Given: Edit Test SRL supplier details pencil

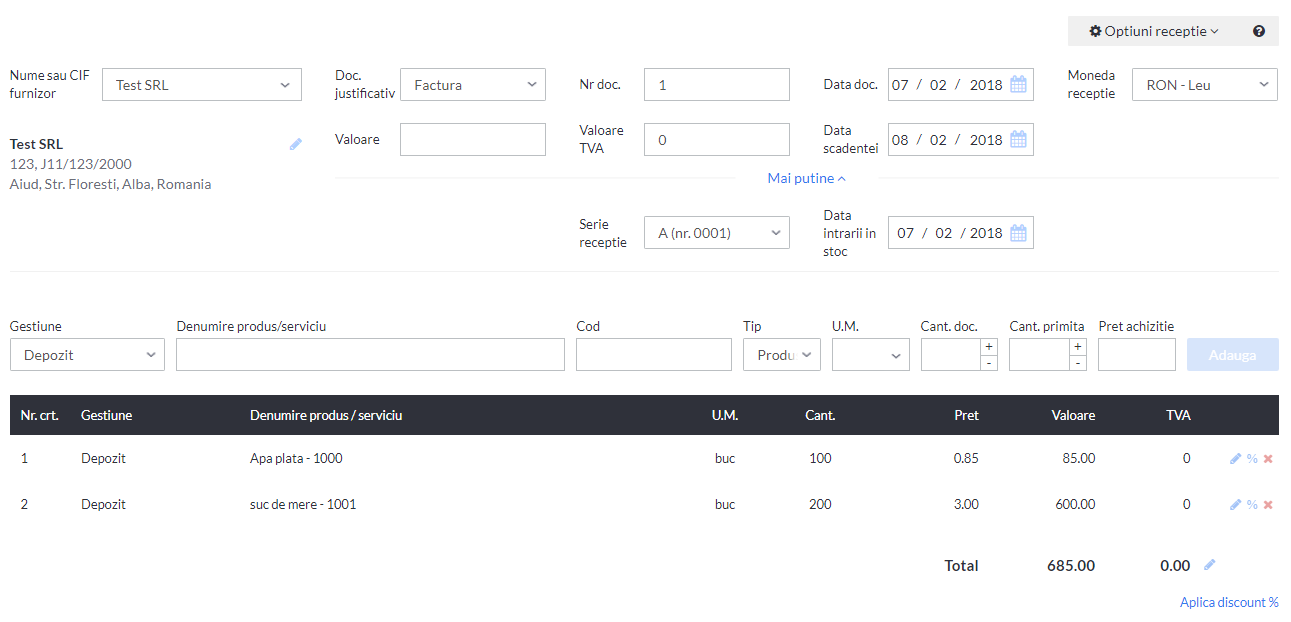Looking at the screenshot, I should point(295,144).
